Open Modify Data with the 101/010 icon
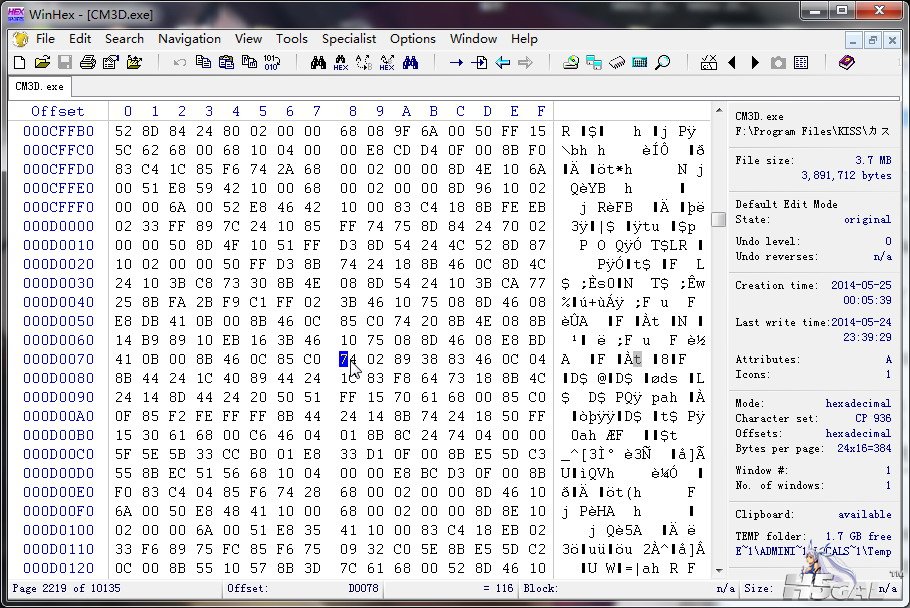The width and height of the screenshot is (910, 608). click(x=271, y=62)
